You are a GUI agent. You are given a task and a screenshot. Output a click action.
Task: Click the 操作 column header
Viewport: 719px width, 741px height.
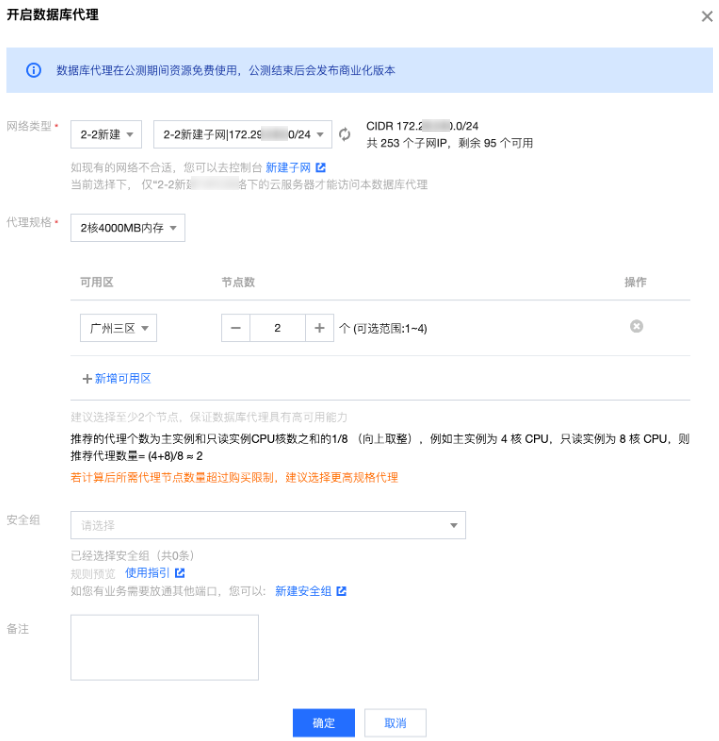(x=635, y=282)
